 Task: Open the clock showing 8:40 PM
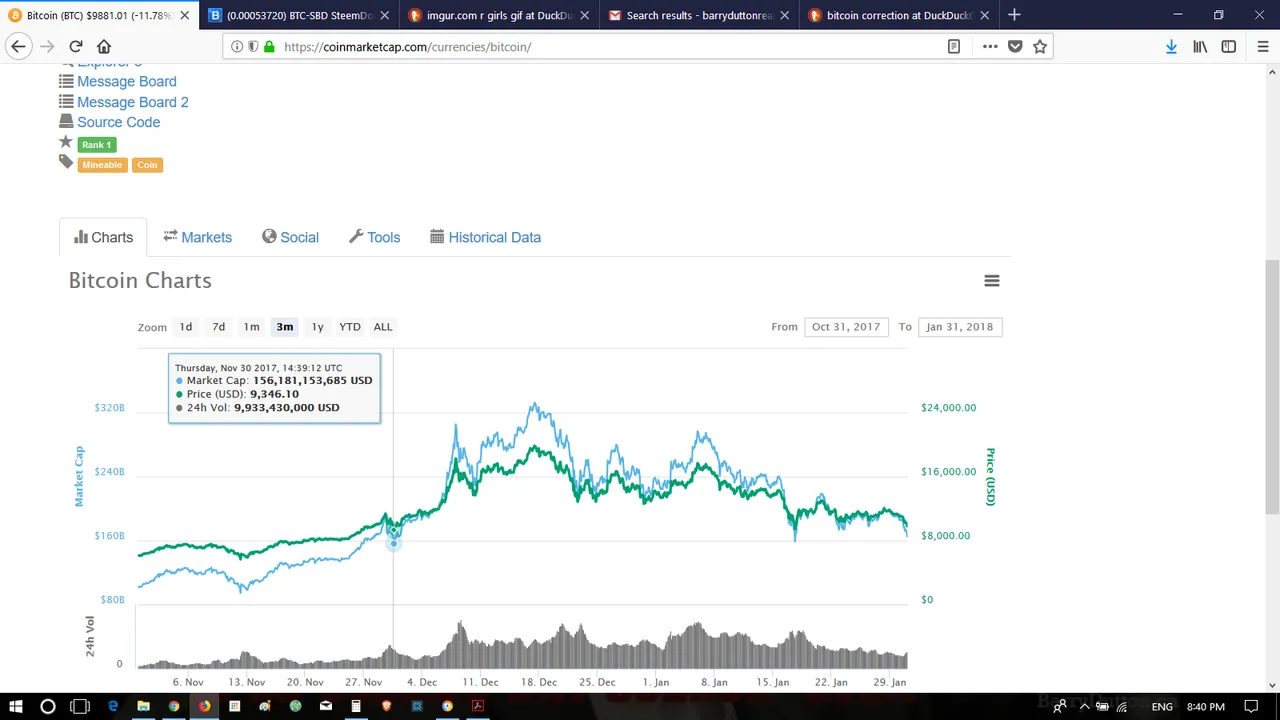(x=1205, y=706)
